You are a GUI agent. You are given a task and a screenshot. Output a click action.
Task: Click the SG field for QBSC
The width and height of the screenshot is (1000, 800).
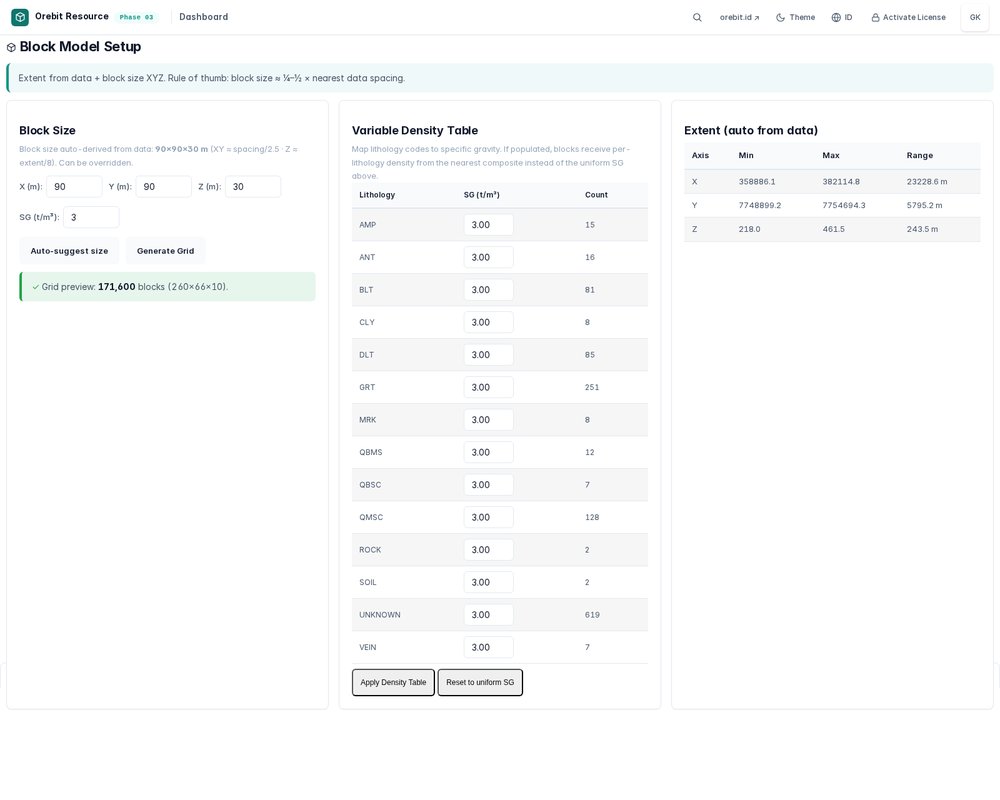[488, 485]
